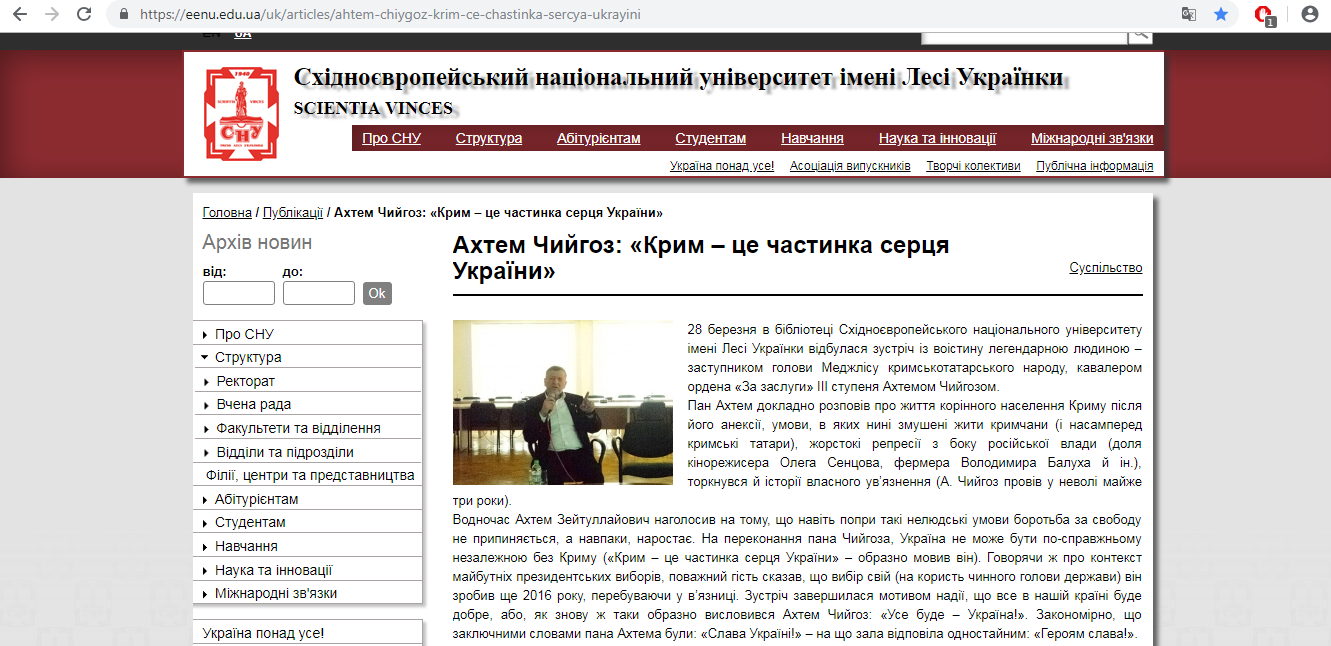This screenshot has width=1331, height=646.
Task: Click the site search magnifier icon
Action: click(x=1140, y=35)
